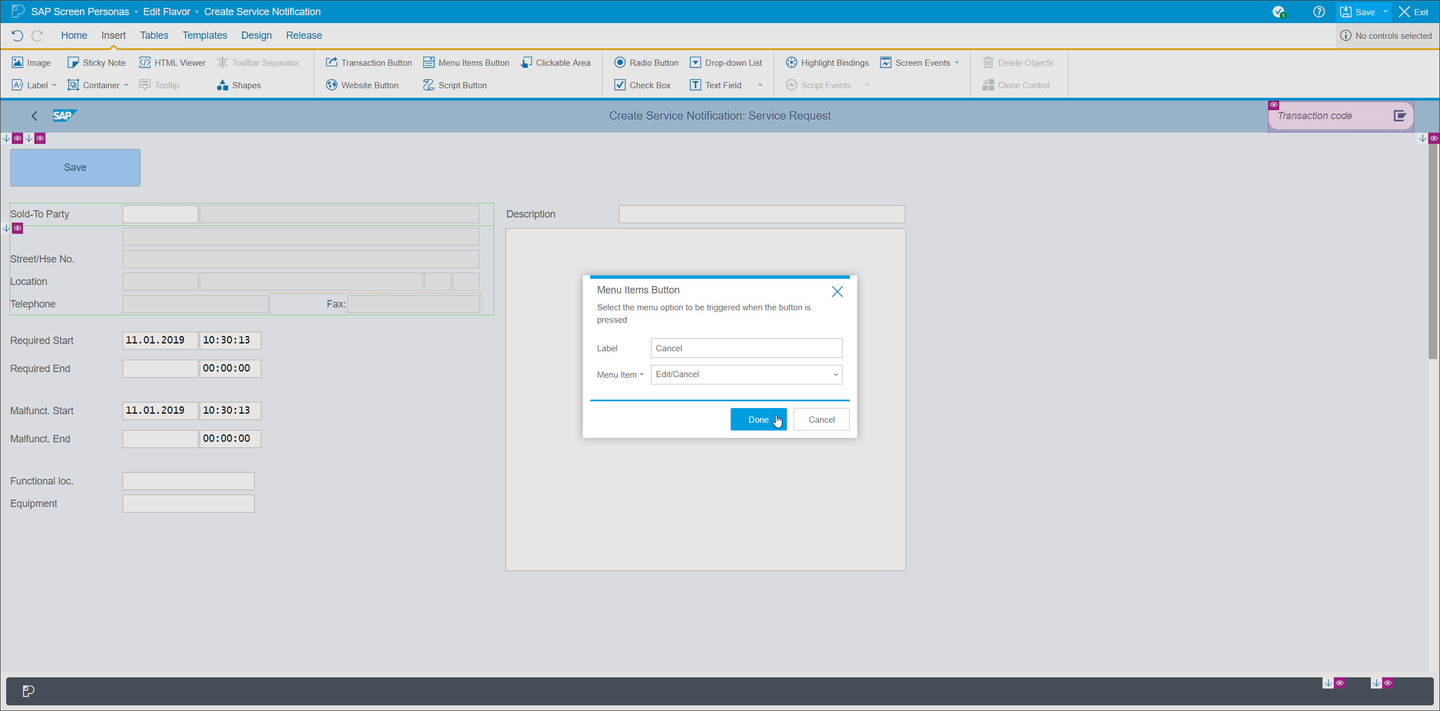Screen dimensions: 1440x711
Task: Click the large Save button on canvas
Action: click(x=75, y=168)
